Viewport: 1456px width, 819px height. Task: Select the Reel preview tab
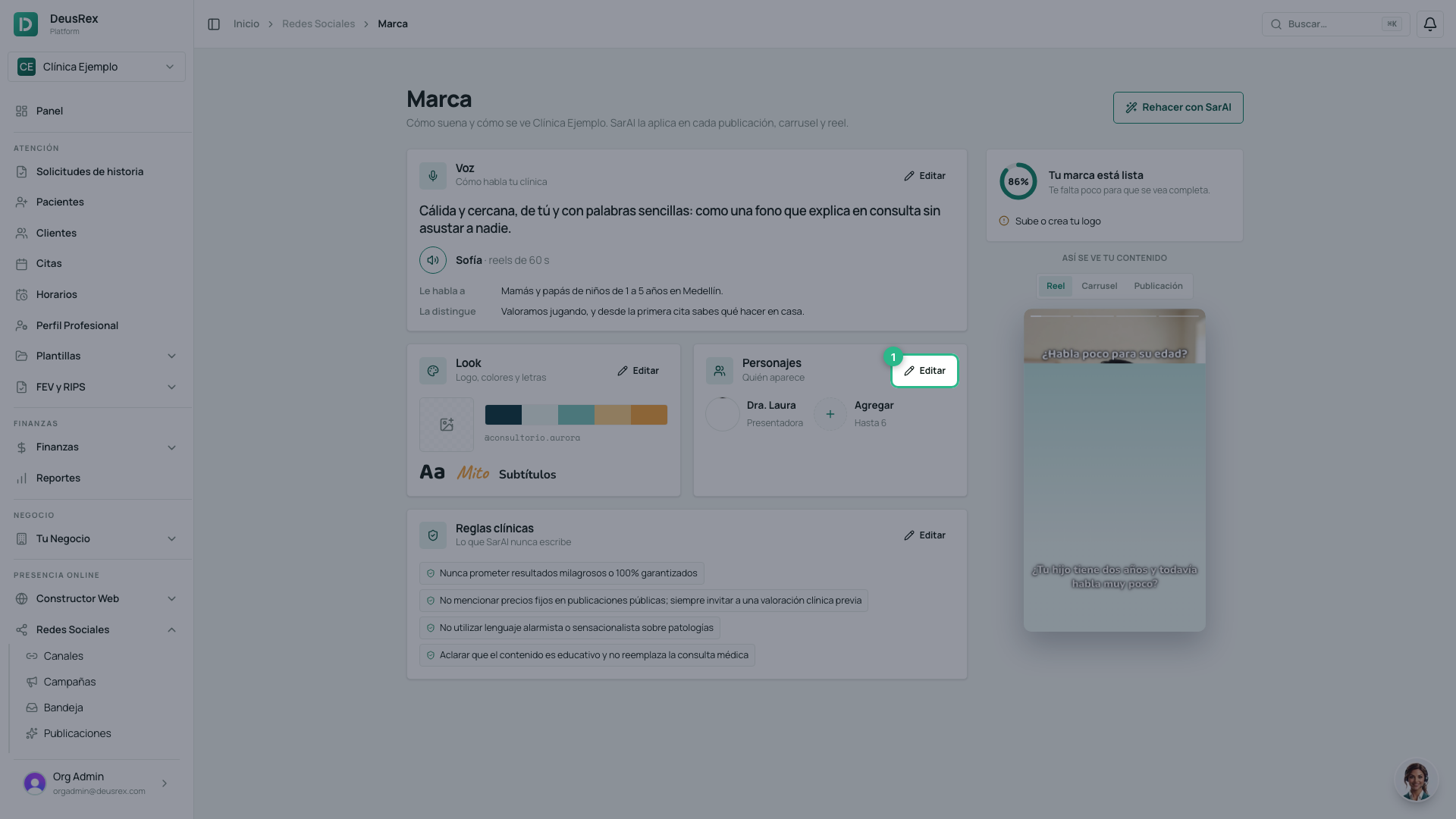[x=1055, y=286]
